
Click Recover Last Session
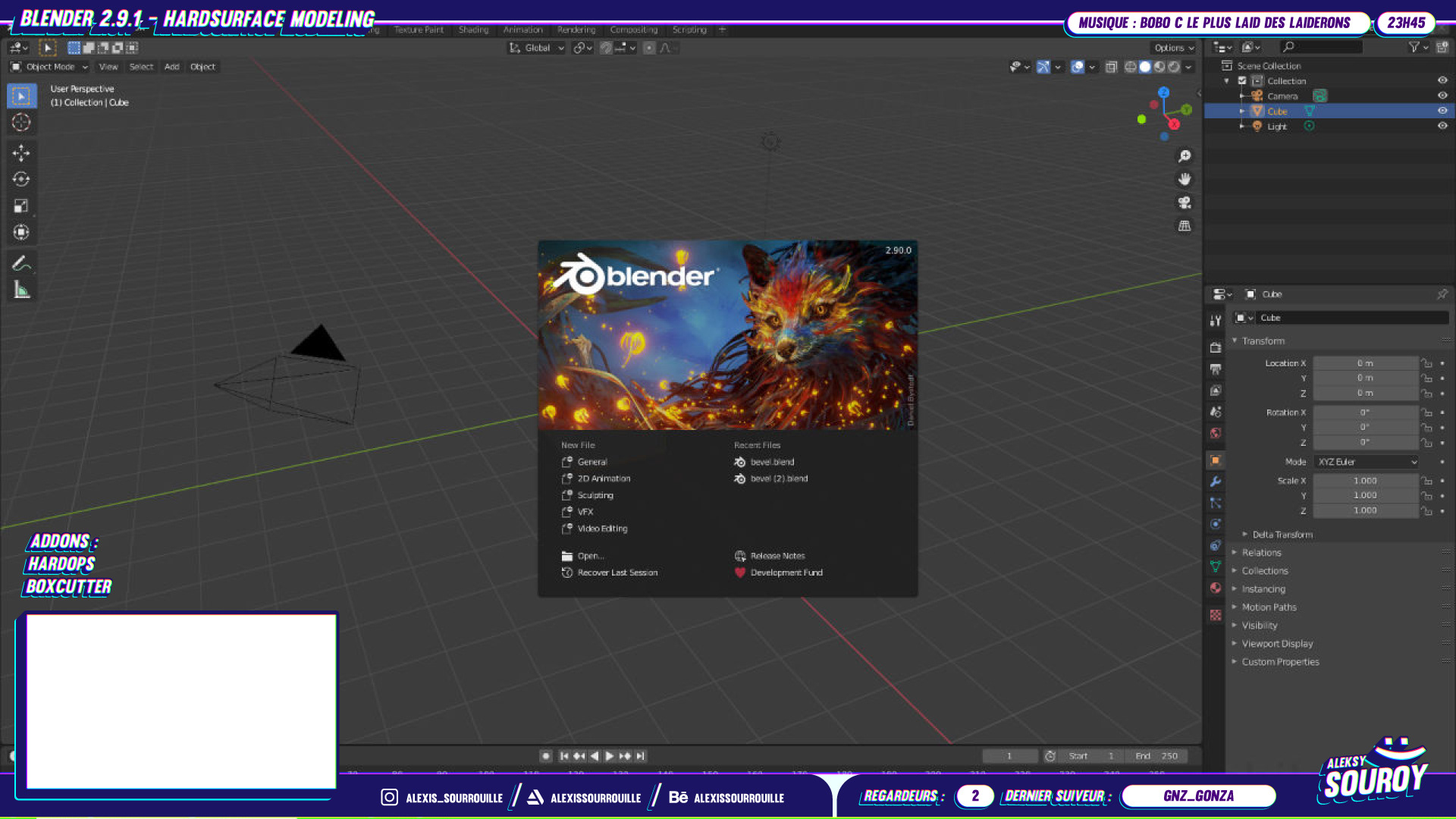617,573
